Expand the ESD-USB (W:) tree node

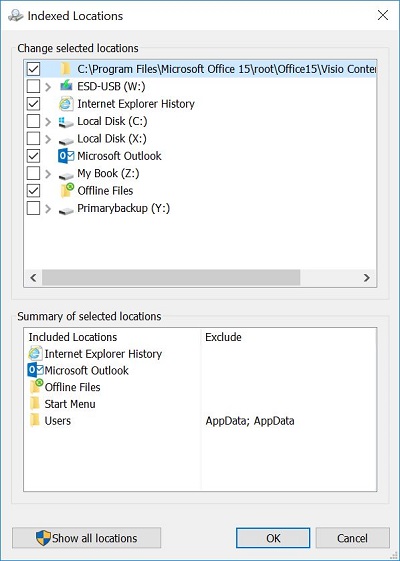(x=48, y=87)
